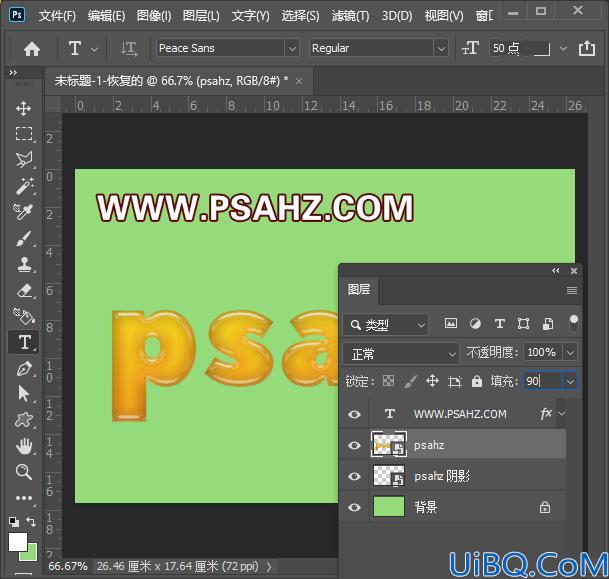Select the Pen tool
This screenshot has height=579, width=609.
click(x=24, y=369)
